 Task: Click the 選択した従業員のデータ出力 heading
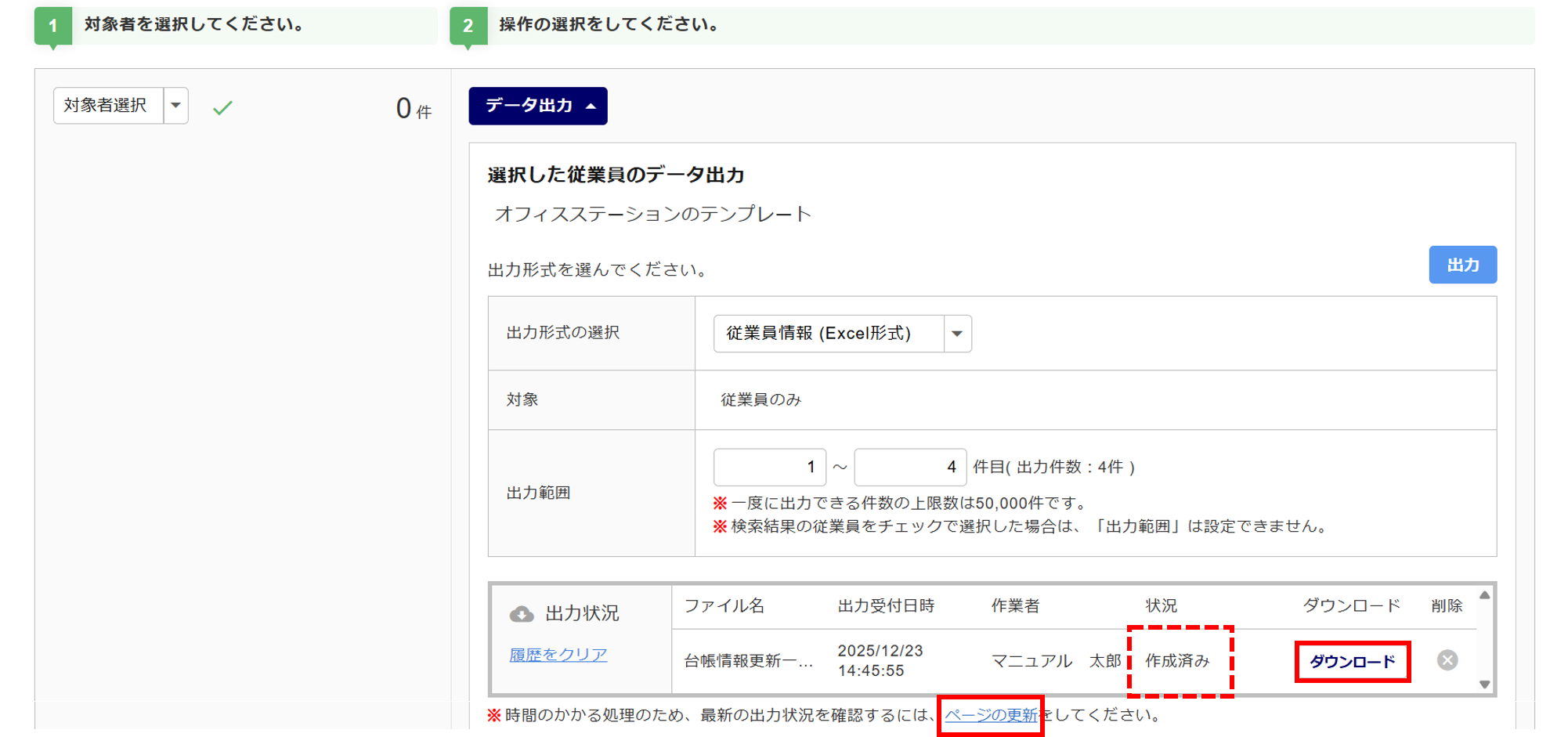[x=616, y=175]
